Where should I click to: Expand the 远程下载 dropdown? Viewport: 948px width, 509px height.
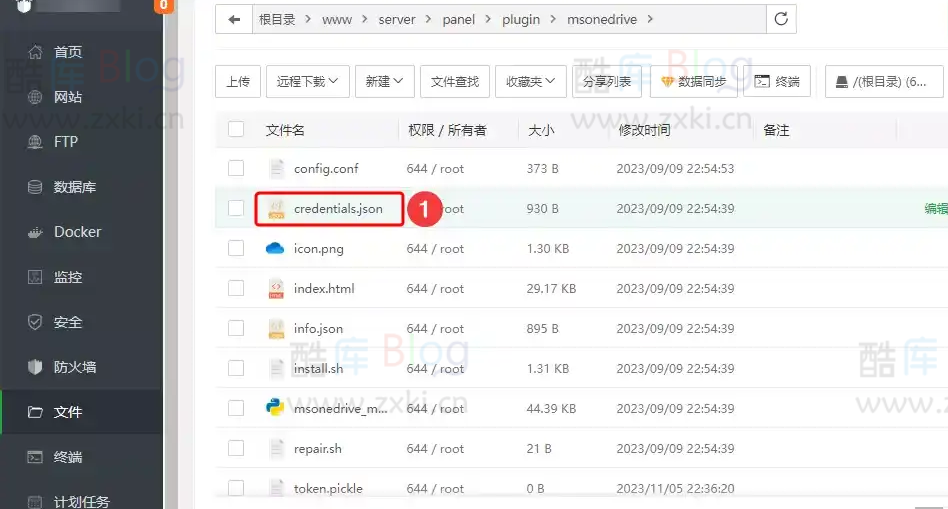[x=307, y=82]
